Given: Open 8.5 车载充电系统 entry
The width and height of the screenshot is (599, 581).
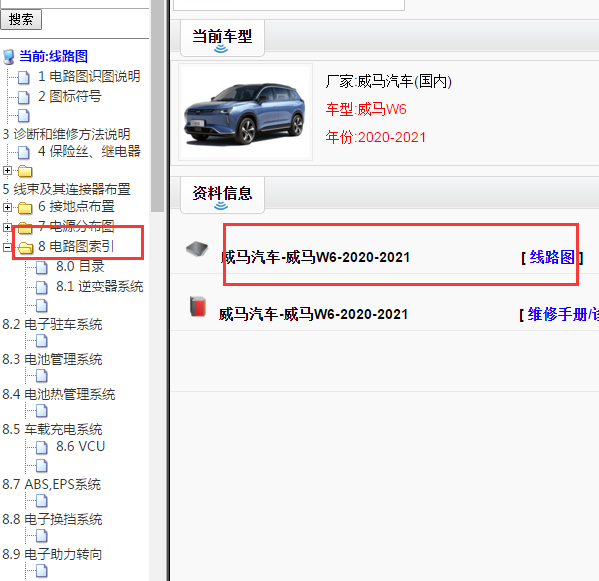Looking at the screenshot, I should (x=52, y=429).
